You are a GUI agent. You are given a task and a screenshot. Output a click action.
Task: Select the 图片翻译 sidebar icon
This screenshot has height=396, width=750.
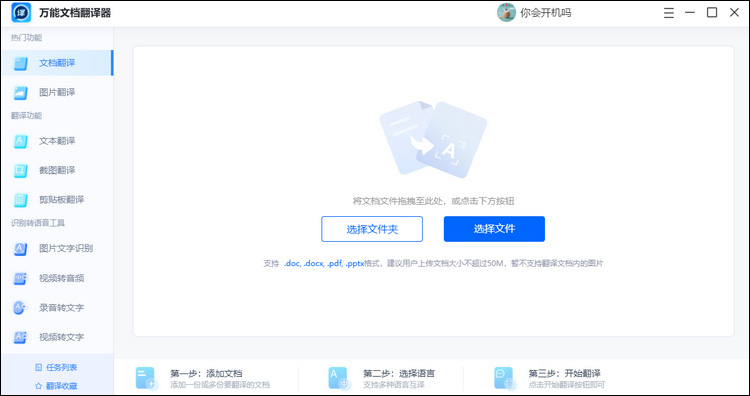pyautogui.click(x=21, y=92)
